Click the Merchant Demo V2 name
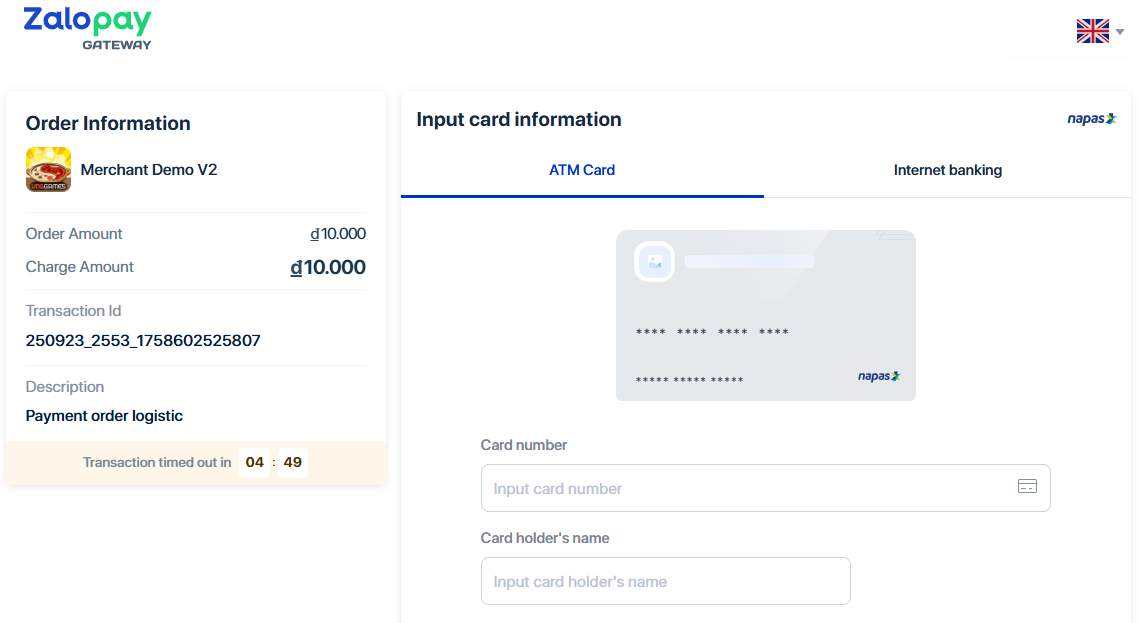 point(149,170)
